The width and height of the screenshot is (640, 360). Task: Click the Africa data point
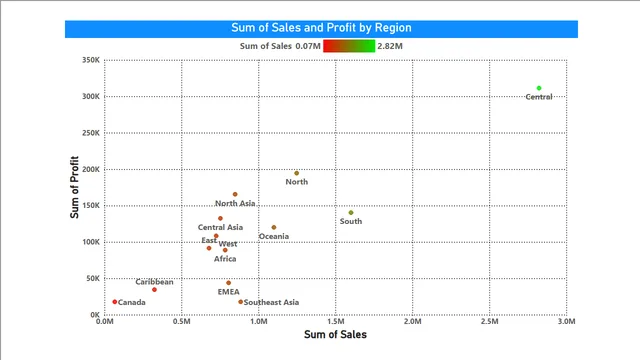225,250
